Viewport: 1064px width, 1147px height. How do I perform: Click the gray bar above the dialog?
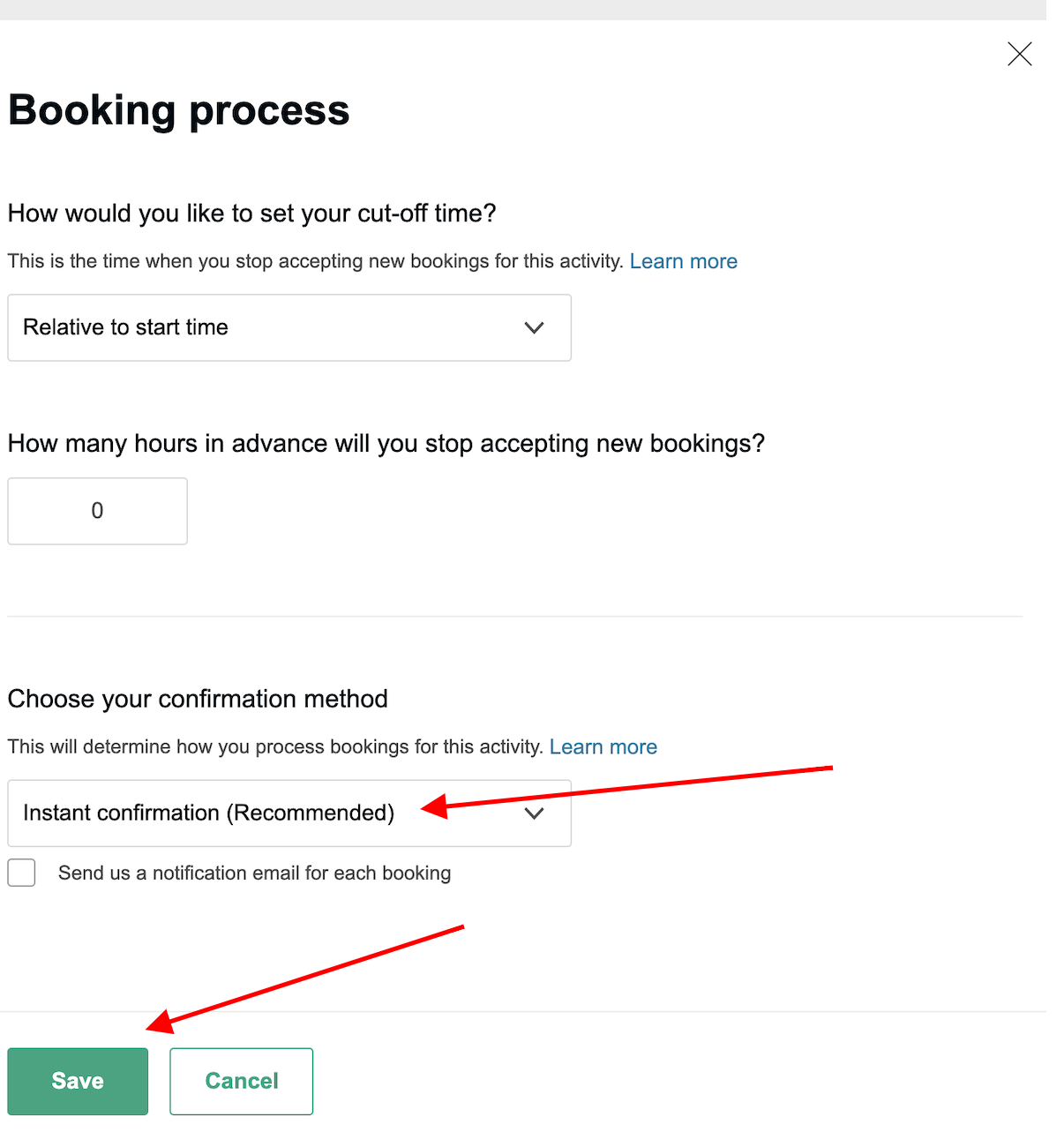523,10
